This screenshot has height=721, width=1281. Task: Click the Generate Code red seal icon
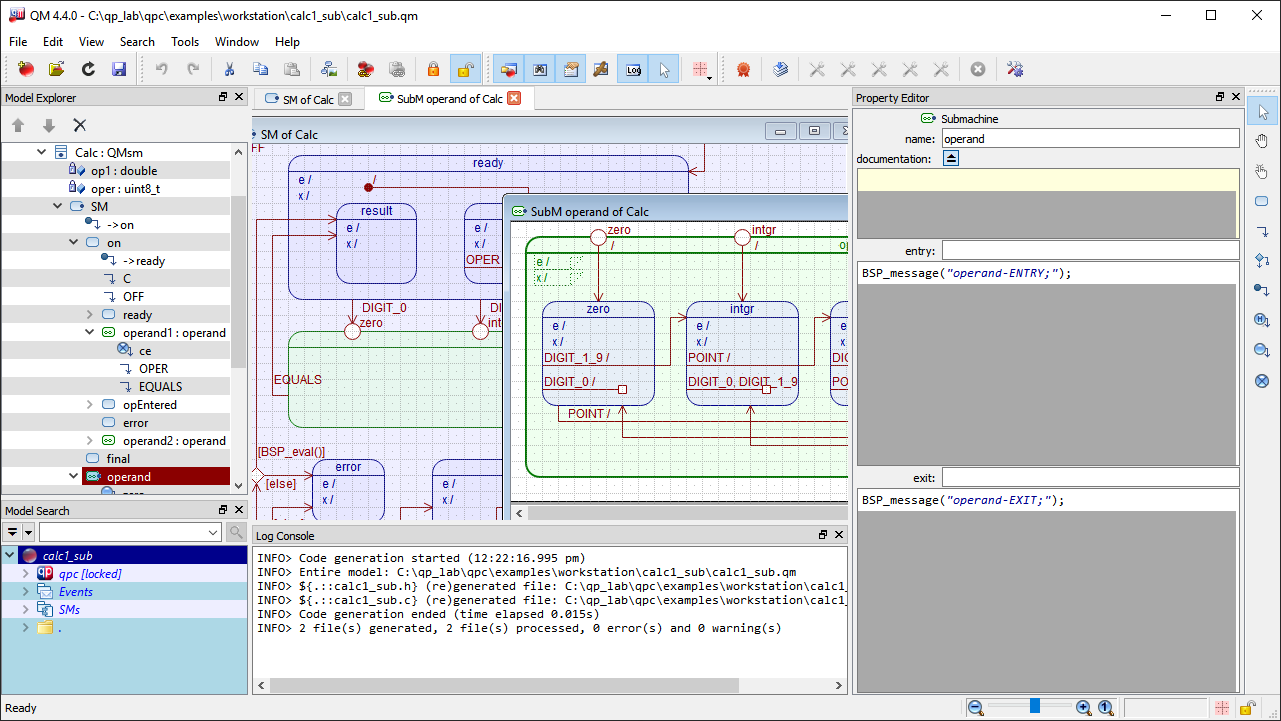(742, 69)
